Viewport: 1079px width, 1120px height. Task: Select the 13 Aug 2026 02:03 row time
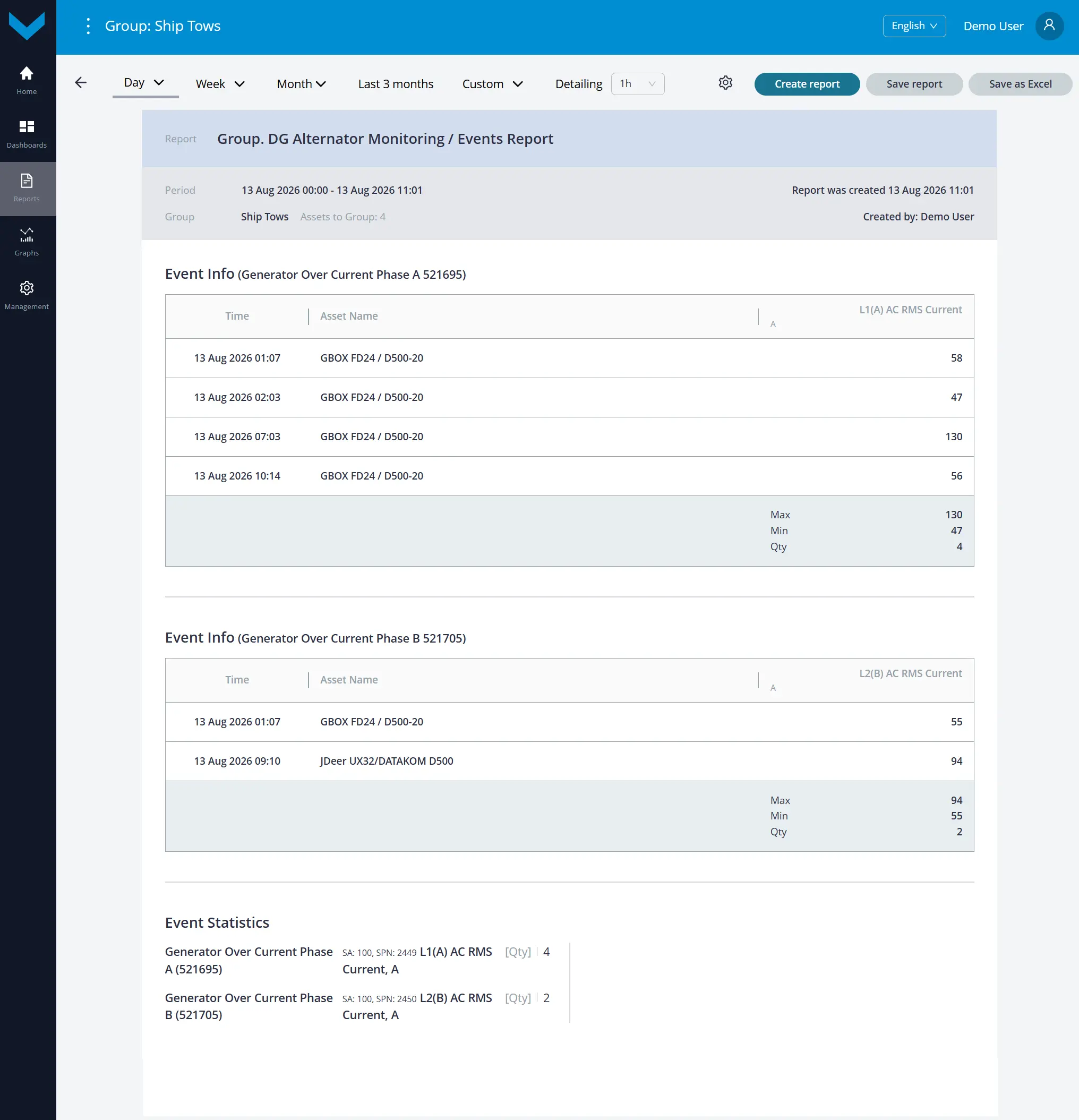[x=237, y=397]
